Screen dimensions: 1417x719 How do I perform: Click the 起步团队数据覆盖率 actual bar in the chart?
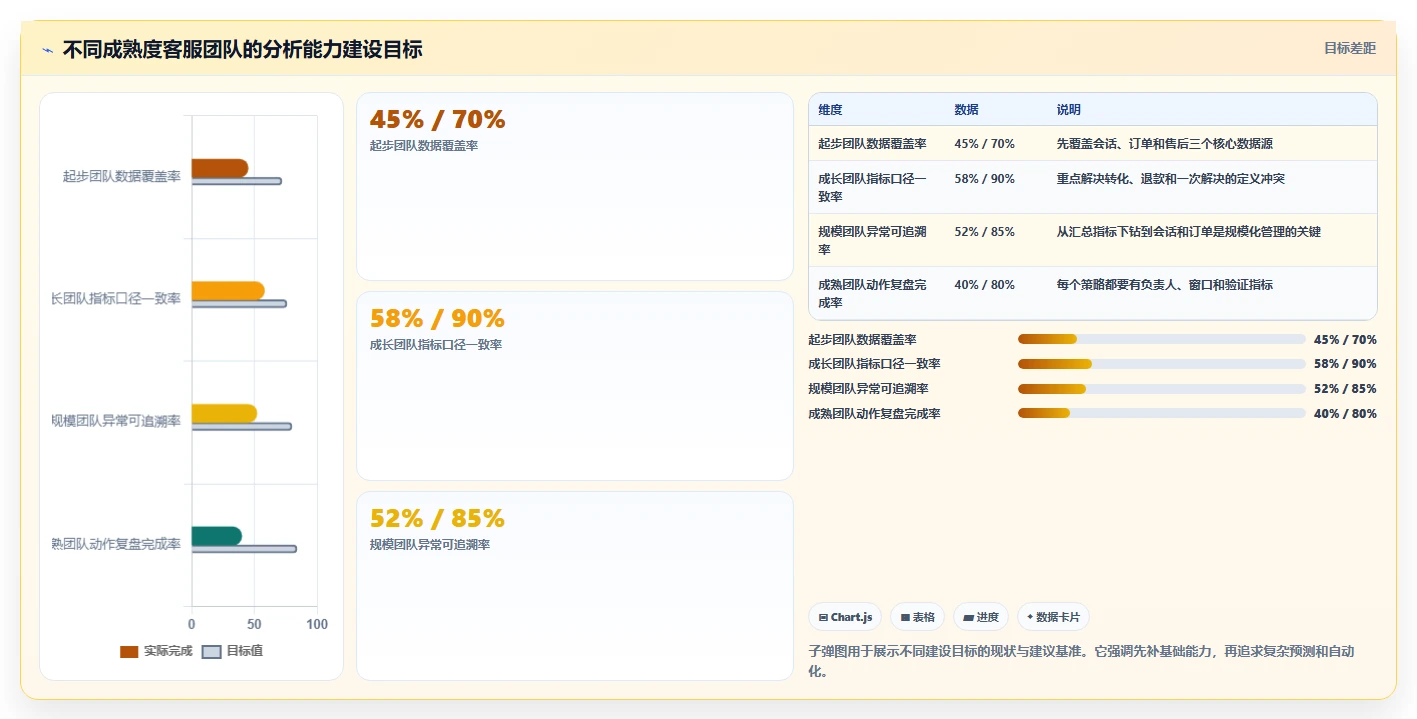pos(220,168)
